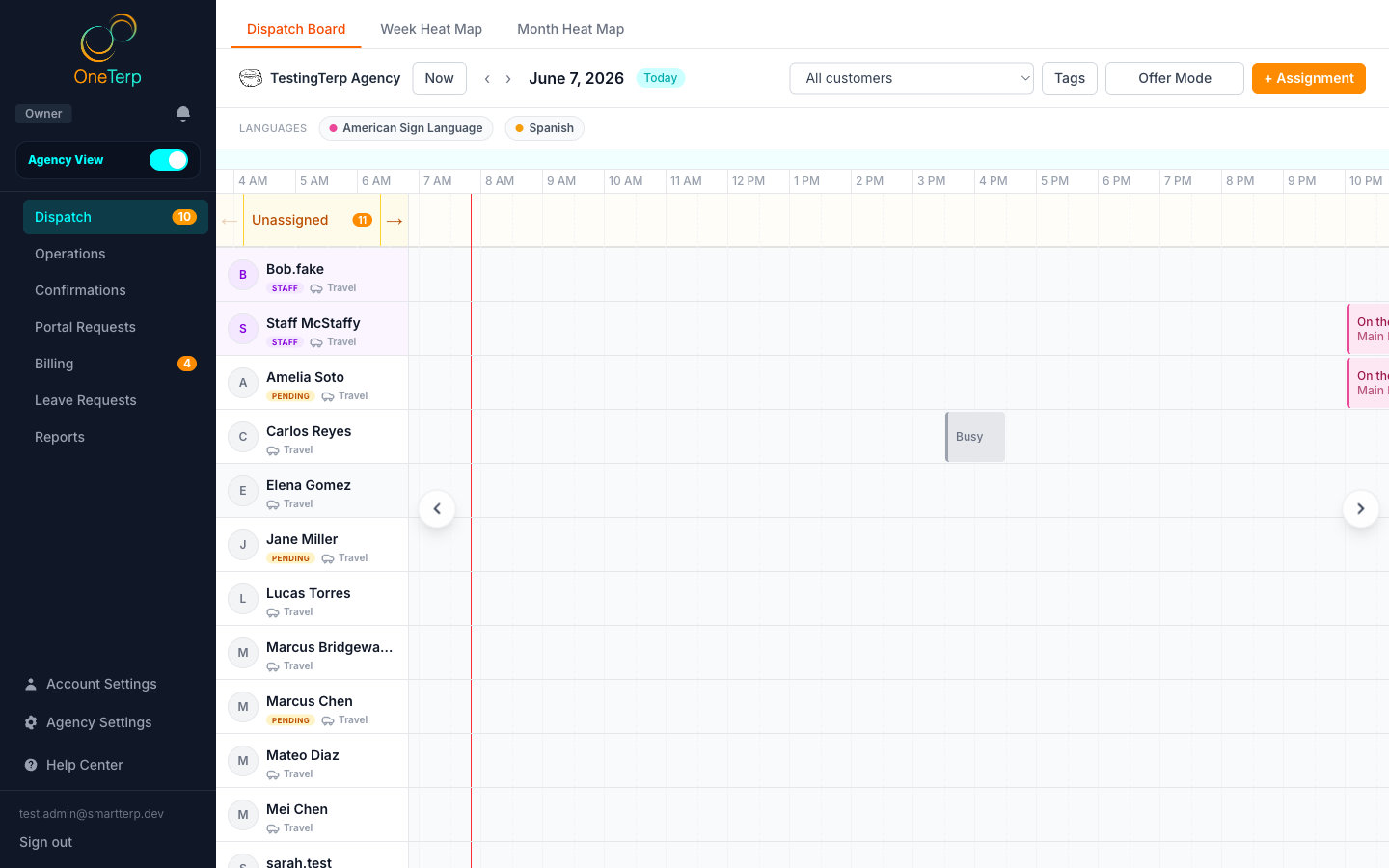Click the Offer Mode button
1389x868 pixels.
tap(1175, 78)
